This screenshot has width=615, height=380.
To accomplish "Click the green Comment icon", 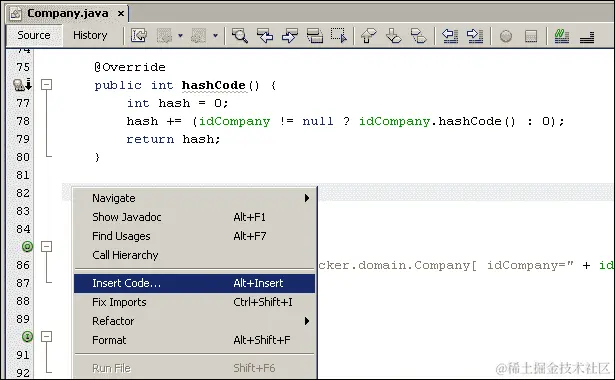I will 561,36.
